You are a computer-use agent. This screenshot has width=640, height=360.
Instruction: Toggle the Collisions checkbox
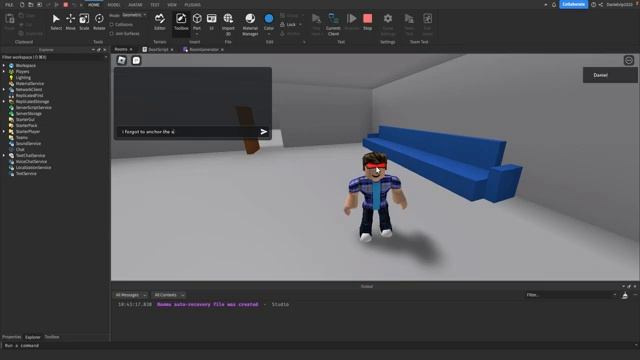[111, 24]
